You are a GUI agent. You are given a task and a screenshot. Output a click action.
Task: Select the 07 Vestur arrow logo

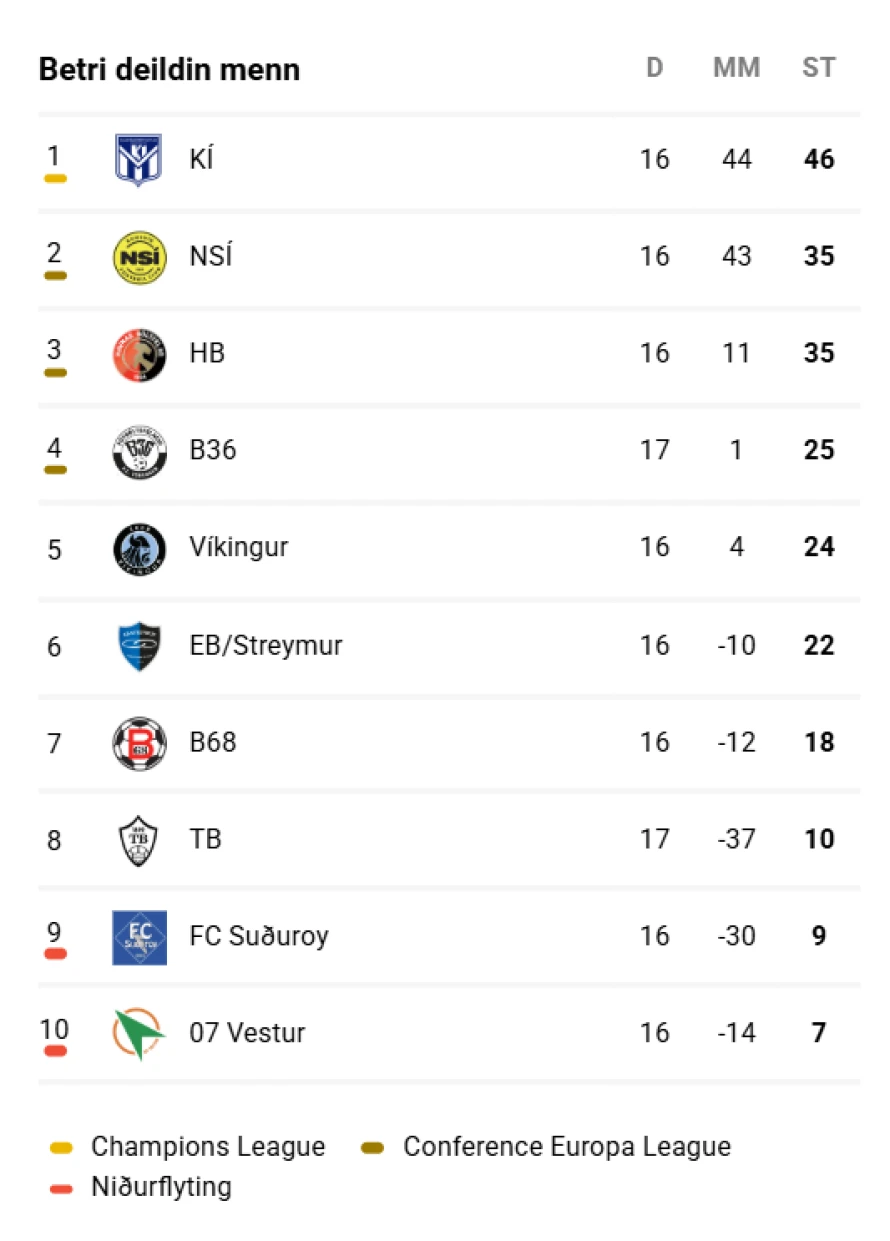(139, 1034)
